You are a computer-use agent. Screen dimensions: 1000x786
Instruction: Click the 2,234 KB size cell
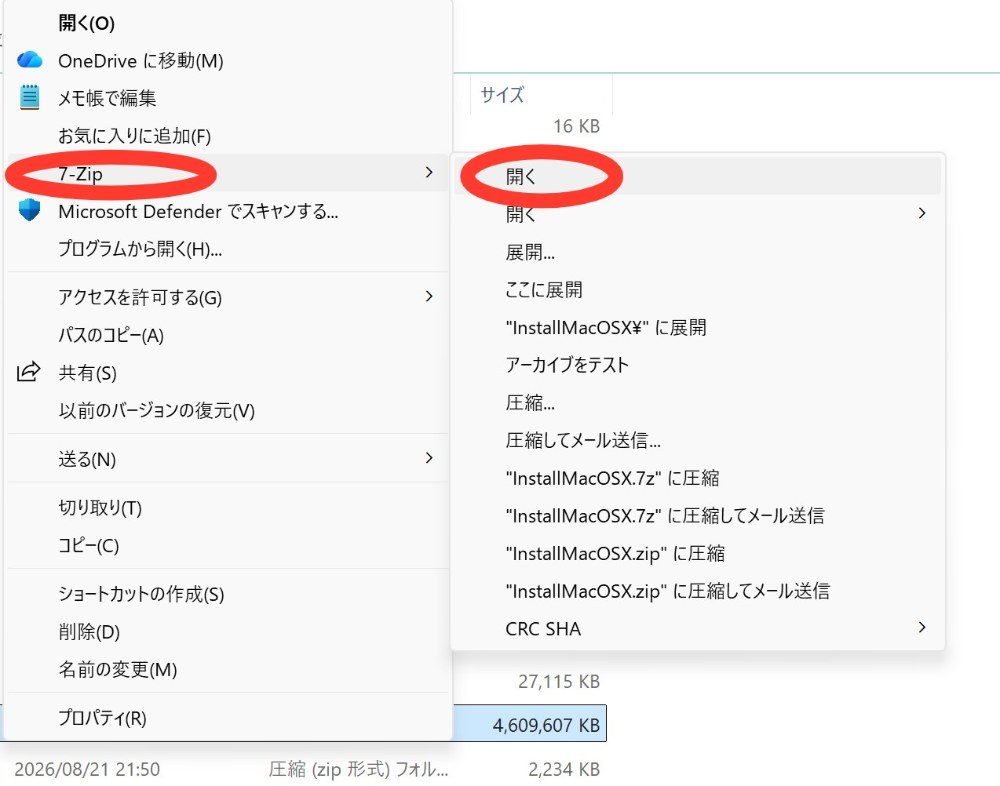tap(564, 769)
